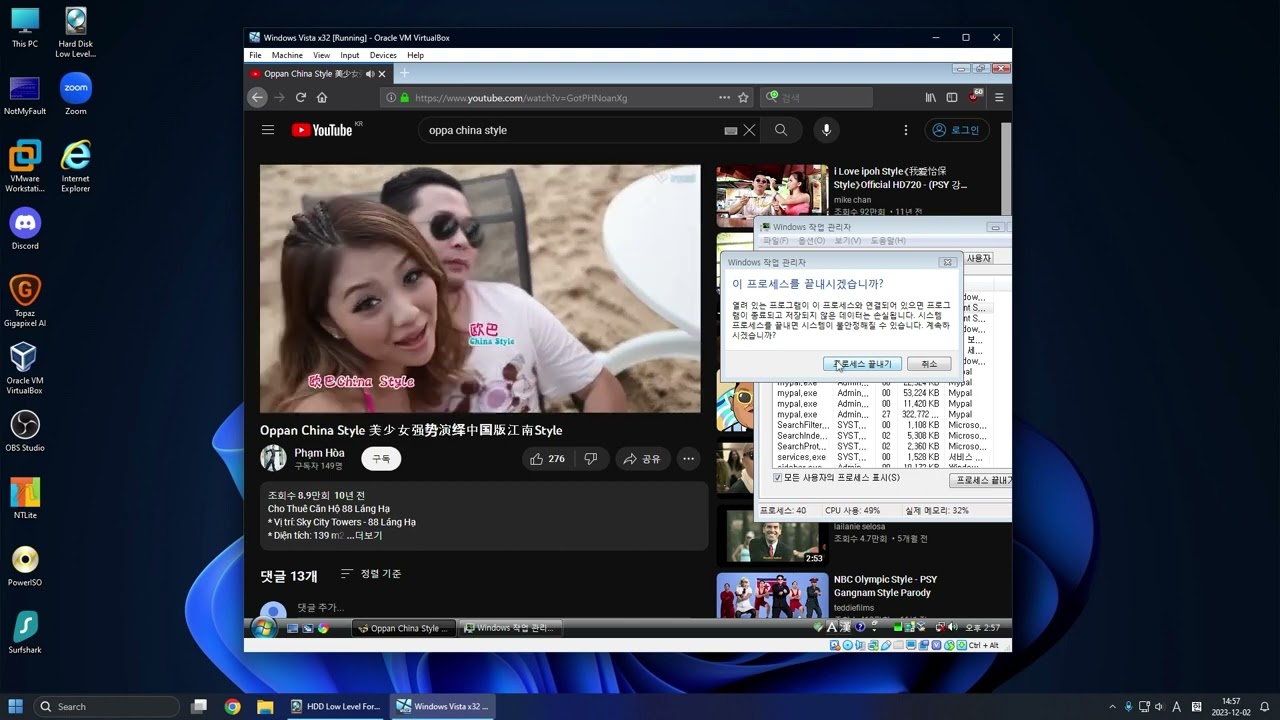Click 취소 to cancel the dialog
The width and height of the screenshot is (1280, 720).
[929, 364]
